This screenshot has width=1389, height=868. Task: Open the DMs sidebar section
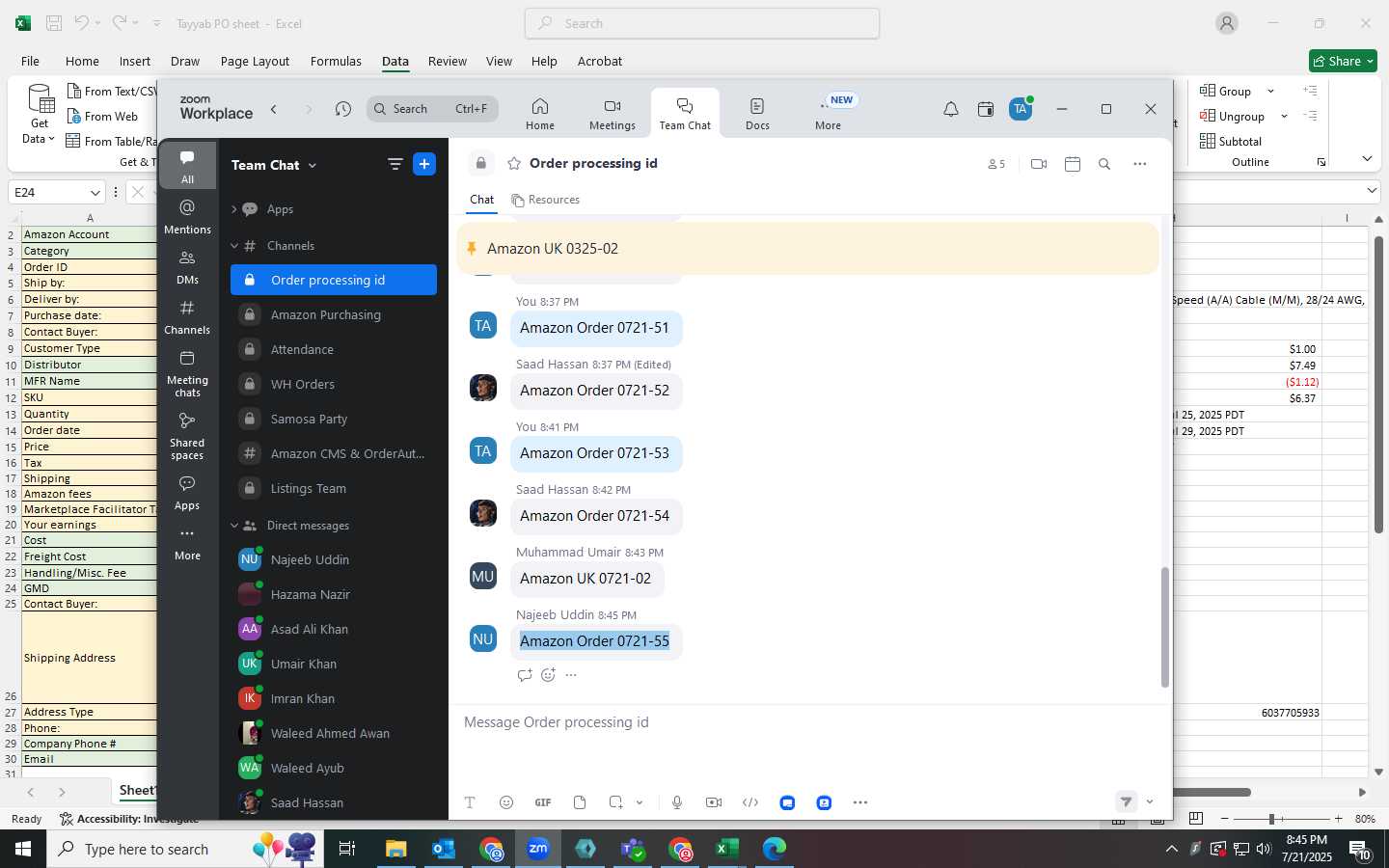[x=187, y=267]
